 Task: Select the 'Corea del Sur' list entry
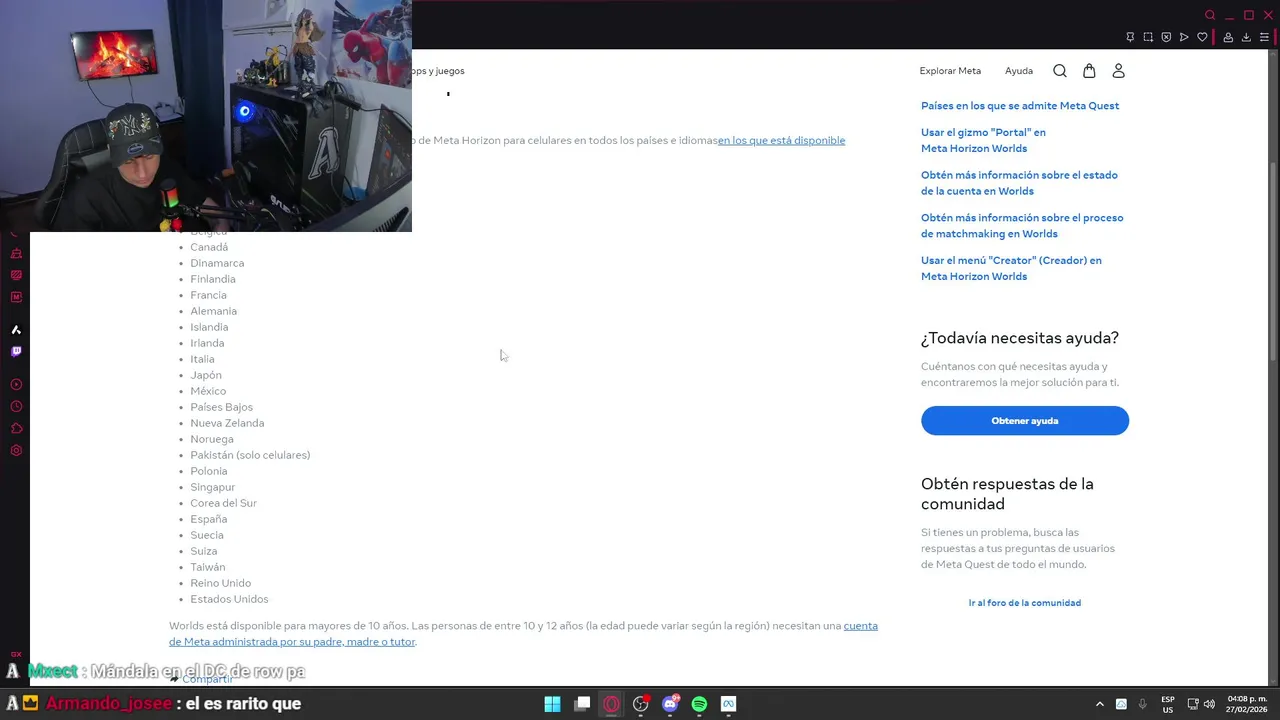pos(223,503)
